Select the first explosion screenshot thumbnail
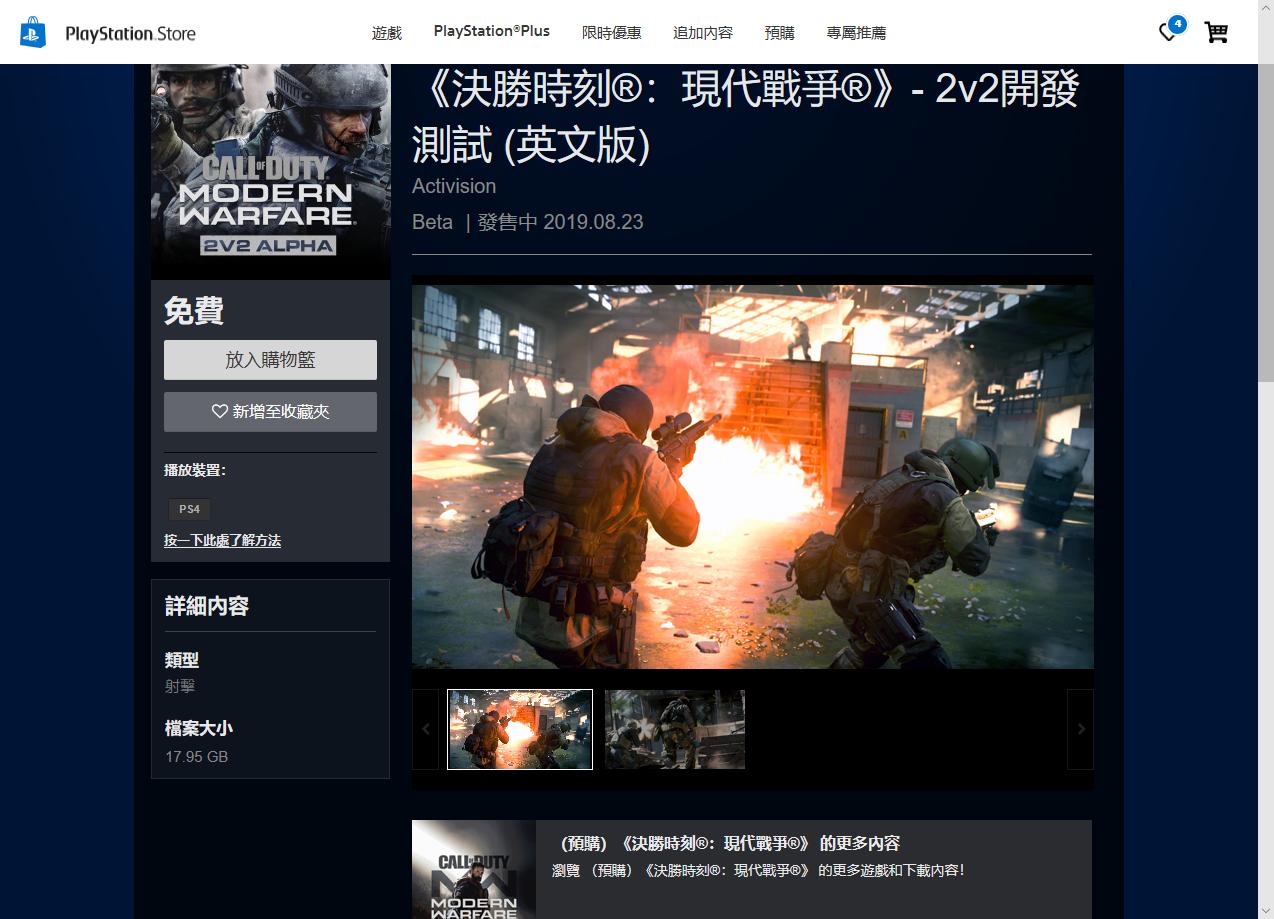 coord(520,729)
